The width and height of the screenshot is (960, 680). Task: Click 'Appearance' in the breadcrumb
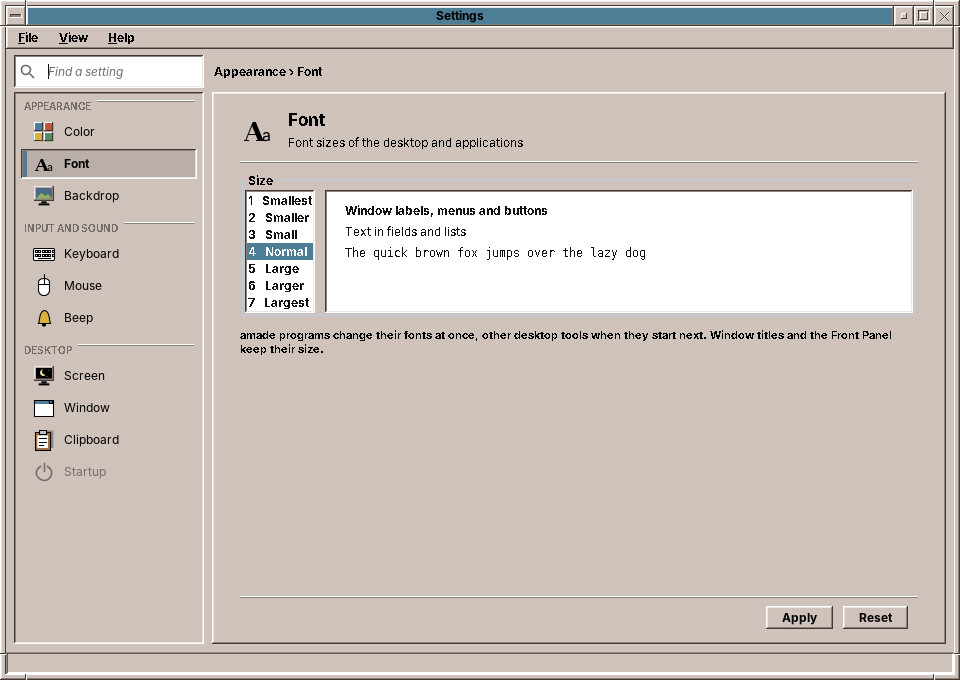point(250,72)
